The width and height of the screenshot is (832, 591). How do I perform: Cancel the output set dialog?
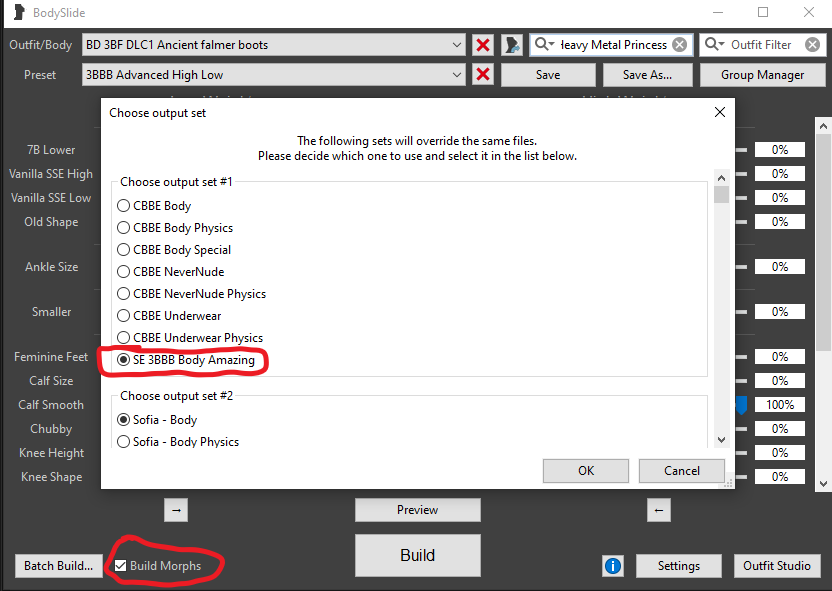pyautogui.click(x=682, y=471)
